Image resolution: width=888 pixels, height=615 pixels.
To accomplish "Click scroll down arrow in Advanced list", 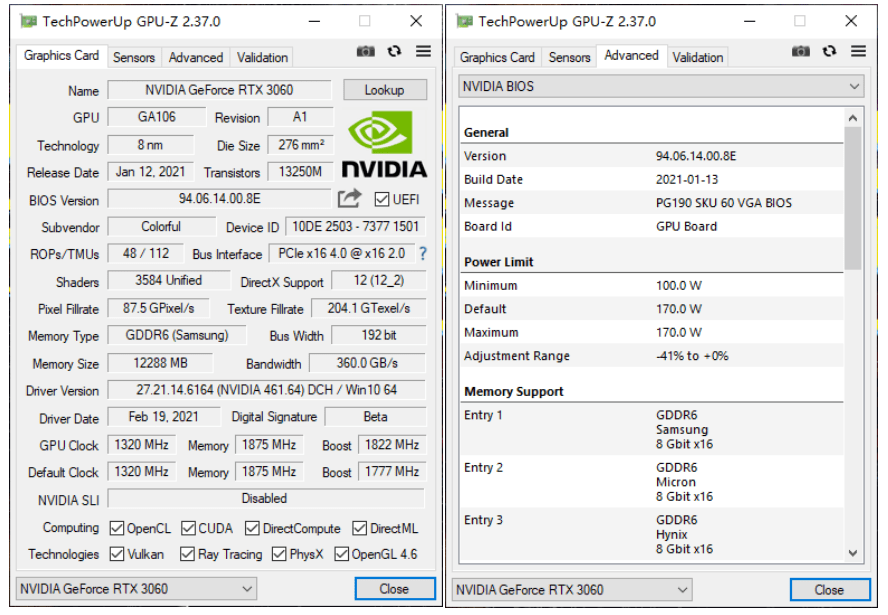I will click(853, 553).
